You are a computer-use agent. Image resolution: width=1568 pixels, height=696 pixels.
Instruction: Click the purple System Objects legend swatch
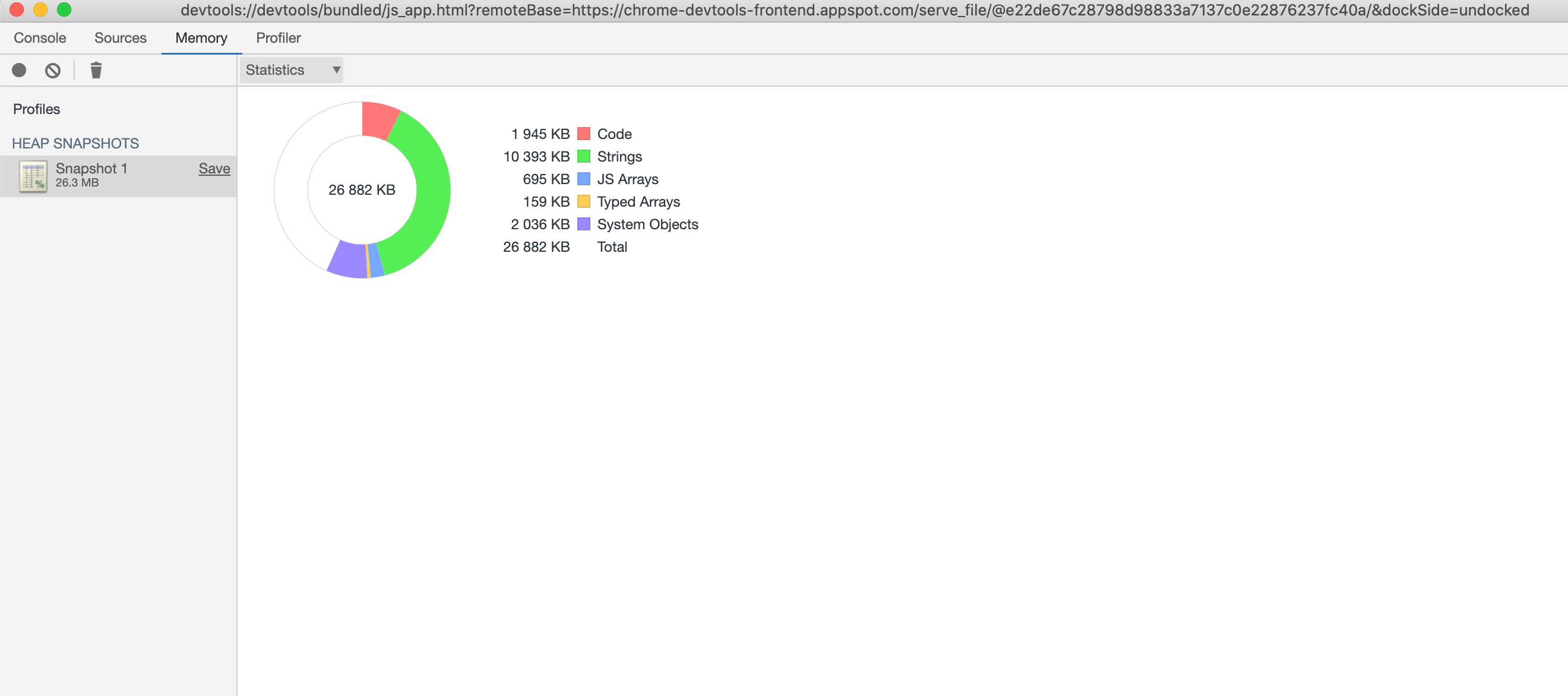pos(583,224)
